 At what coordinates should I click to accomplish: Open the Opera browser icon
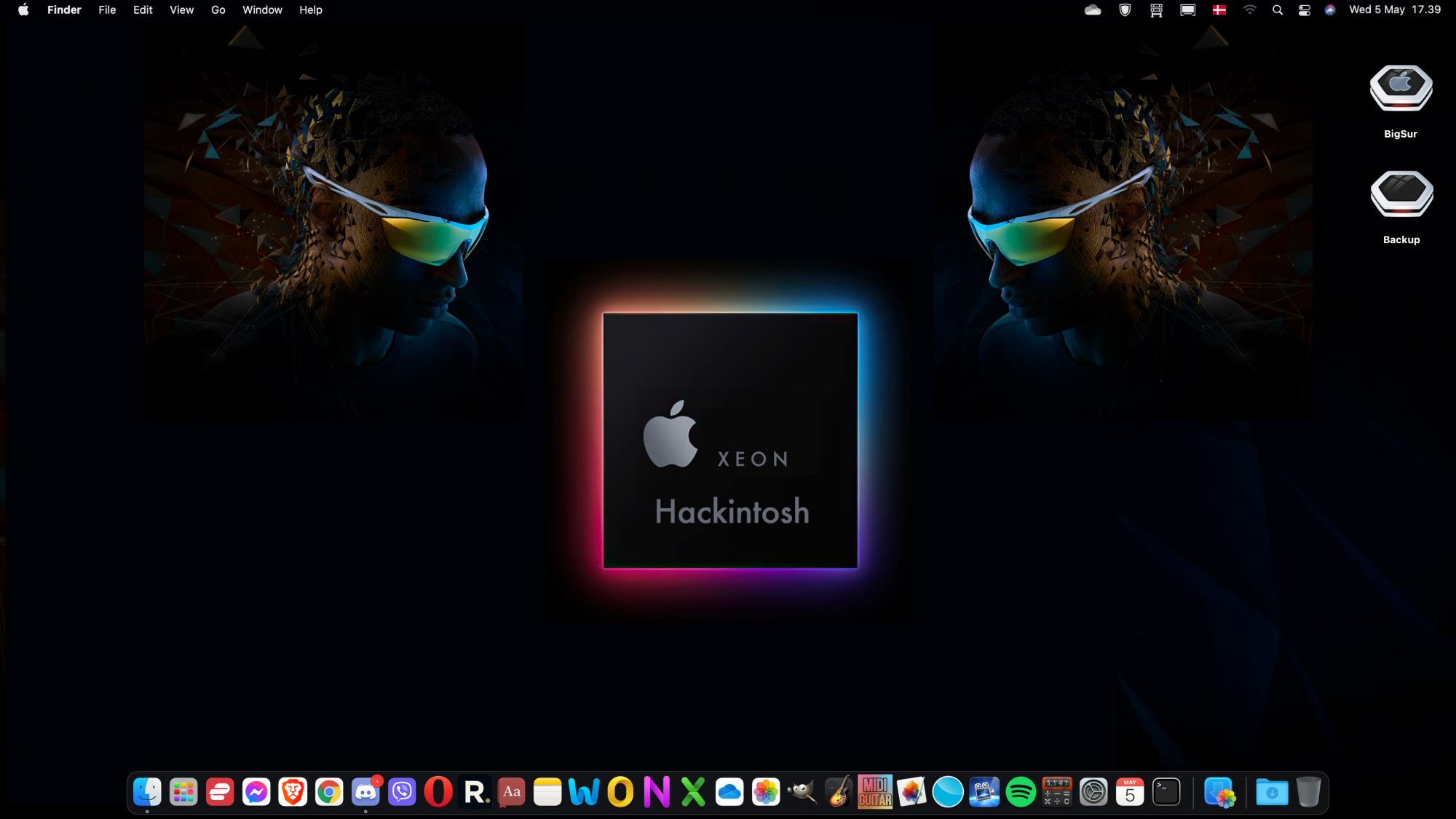[x=438, y=792]
